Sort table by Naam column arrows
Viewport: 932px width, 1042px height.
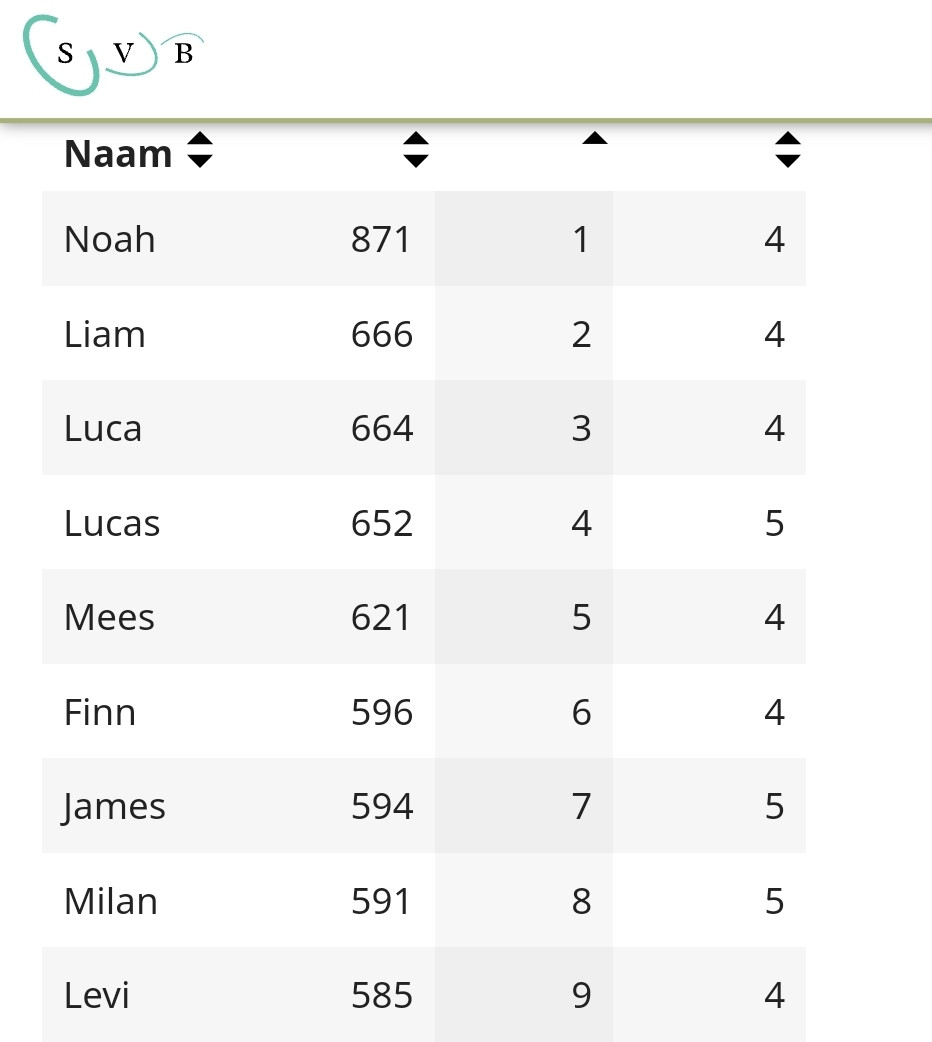(x=199, y=150)
